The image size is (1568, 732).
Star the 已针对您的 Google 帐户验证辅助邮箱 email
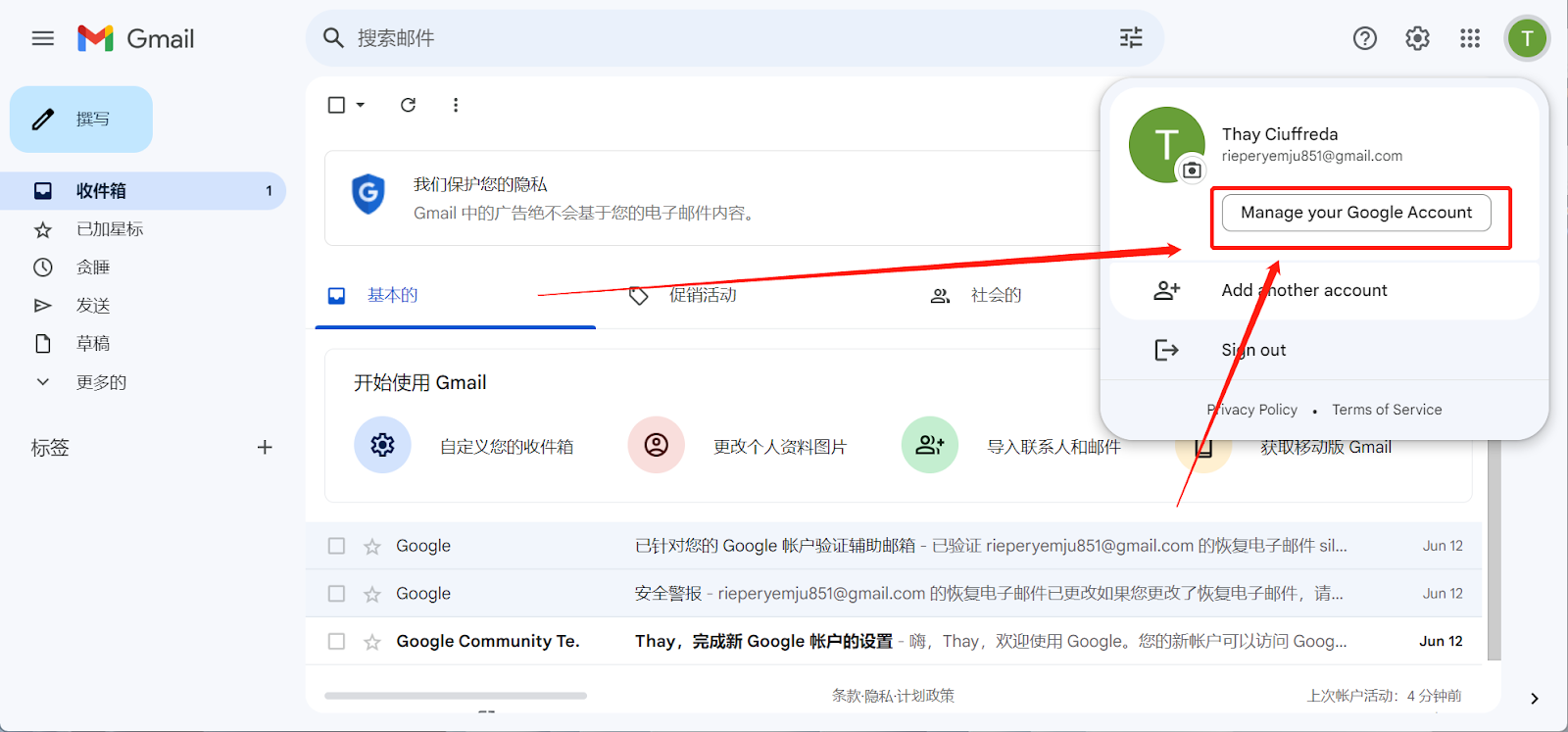[x=372, y=547]
